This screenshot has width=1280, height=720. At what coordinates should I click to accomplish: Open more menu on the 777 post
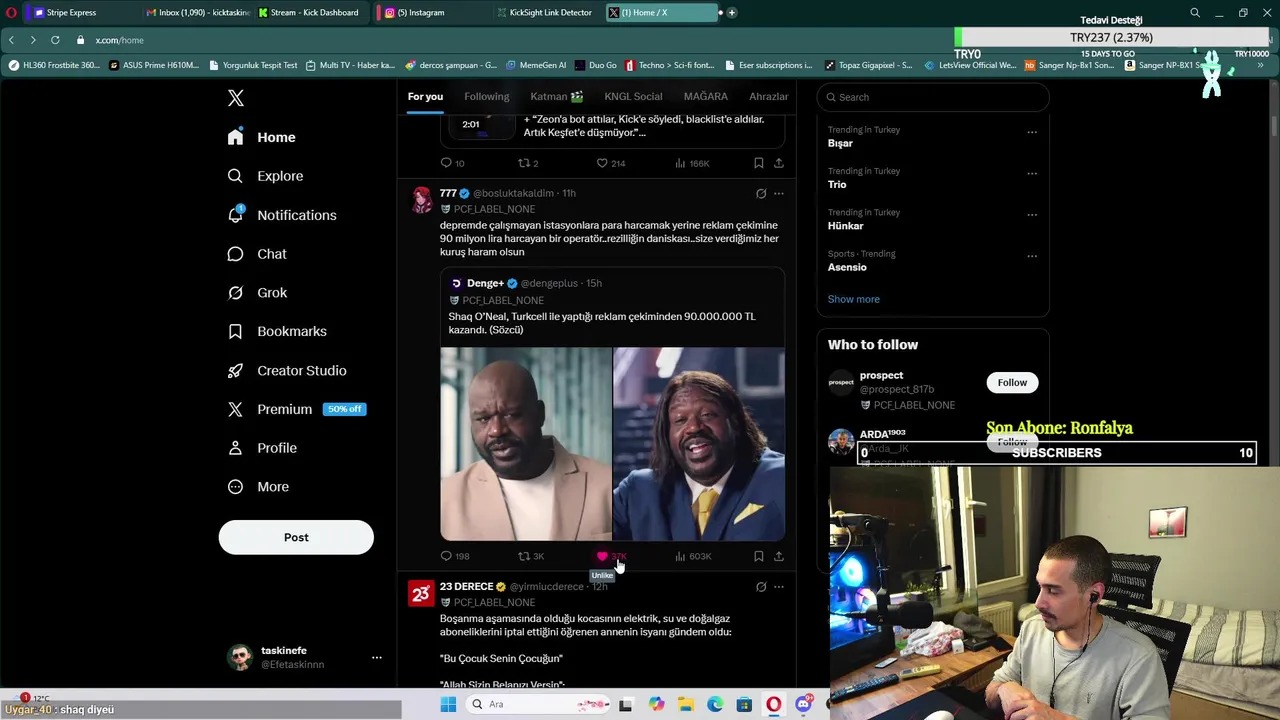[779, 193]
